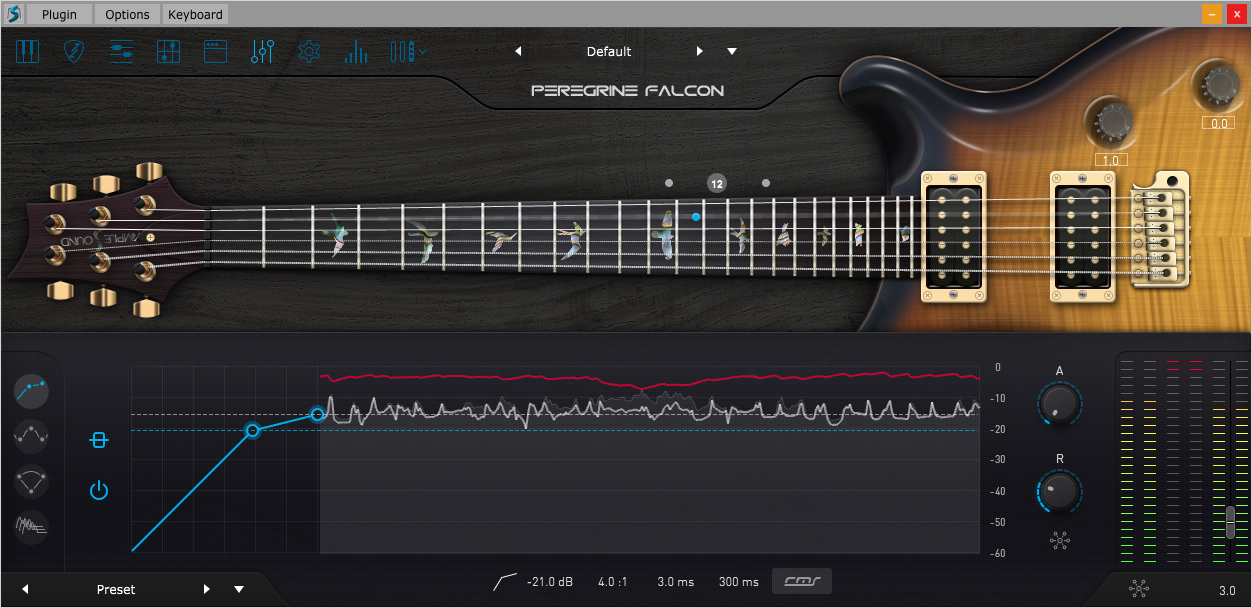The image size is (1252, 608).
Task: Click the guitar tone knob labeled 0.0
Action: pos(1219,87)
